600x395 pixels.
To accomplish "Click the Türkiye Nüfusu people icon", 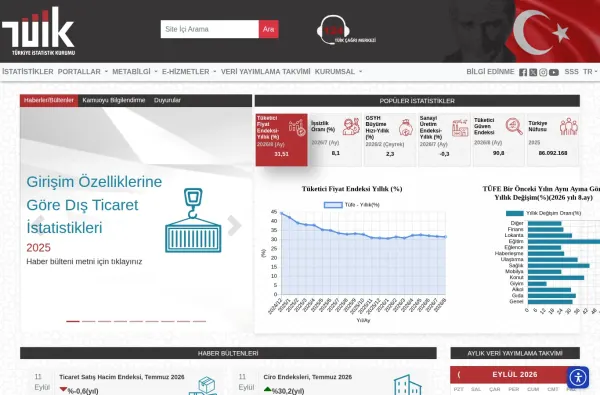I will 569,126.
